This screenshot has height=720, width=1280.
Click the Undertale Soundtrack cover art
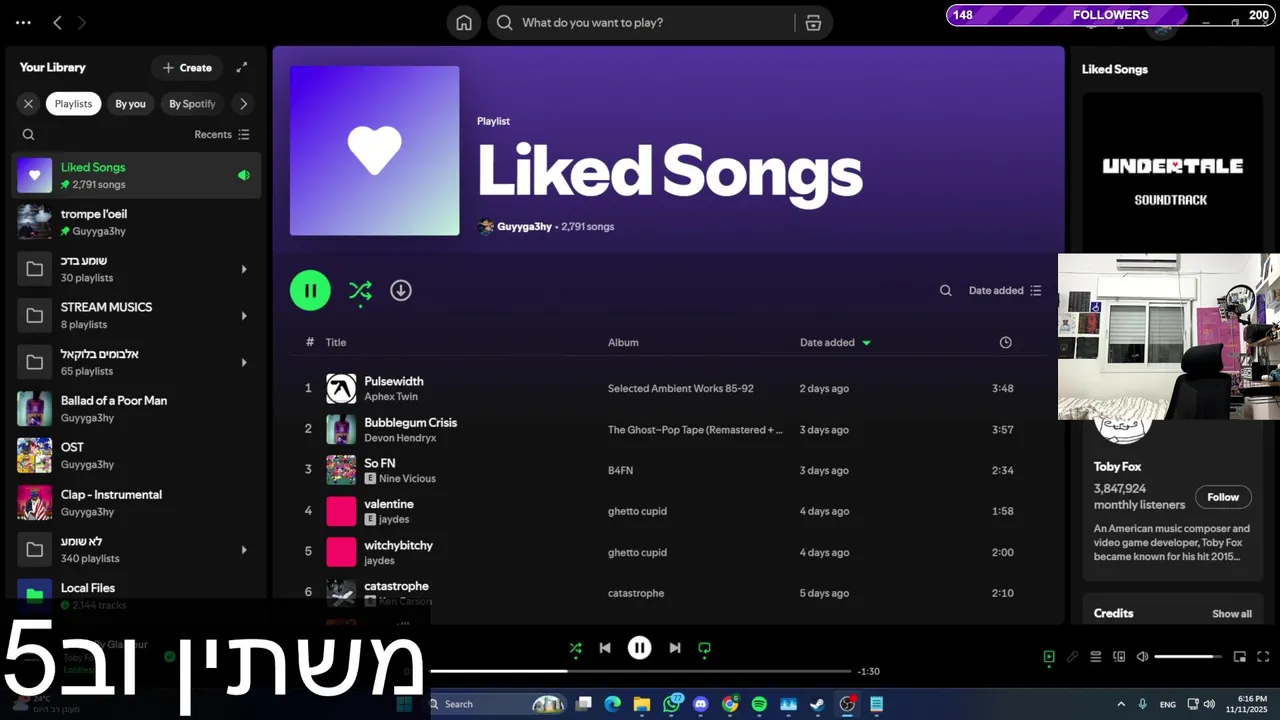click(x=1172, y=174)
